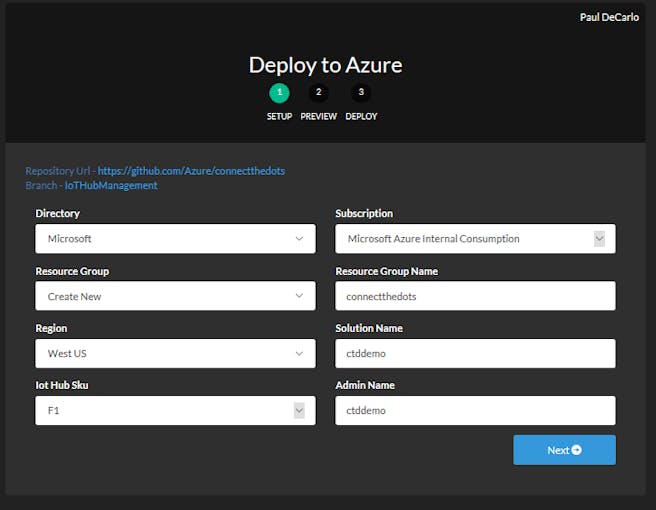
Task: Open the Iot Hub Sku dropdown
Action: coord(175,410)
